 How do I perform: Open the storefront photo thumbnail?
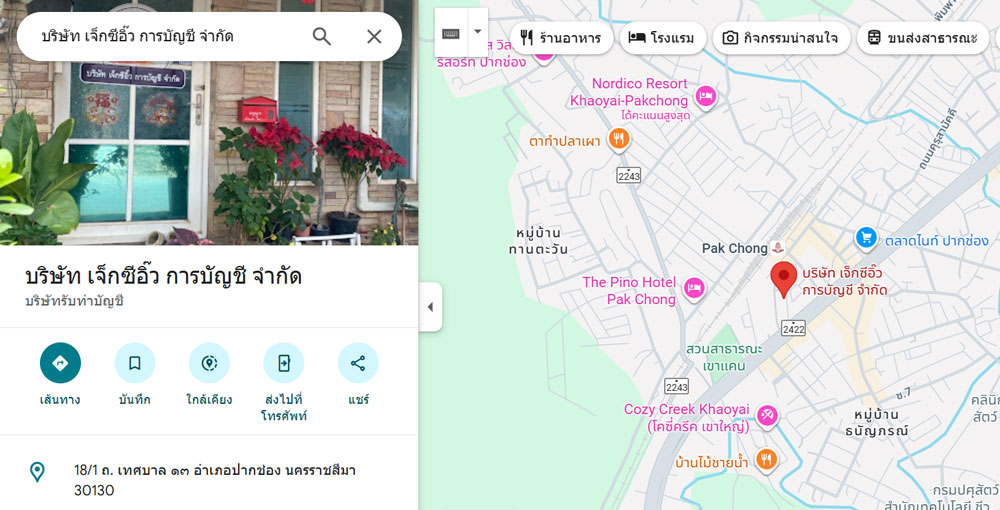pyautogui.click(x=209, y=122)
